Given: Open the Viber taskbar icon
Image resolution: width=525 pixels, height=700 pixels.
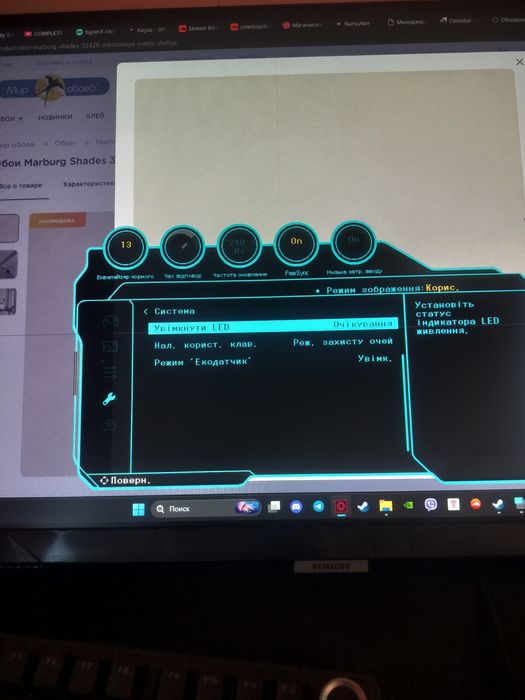Looking at the screenshot, I should (x=431, y=504).
